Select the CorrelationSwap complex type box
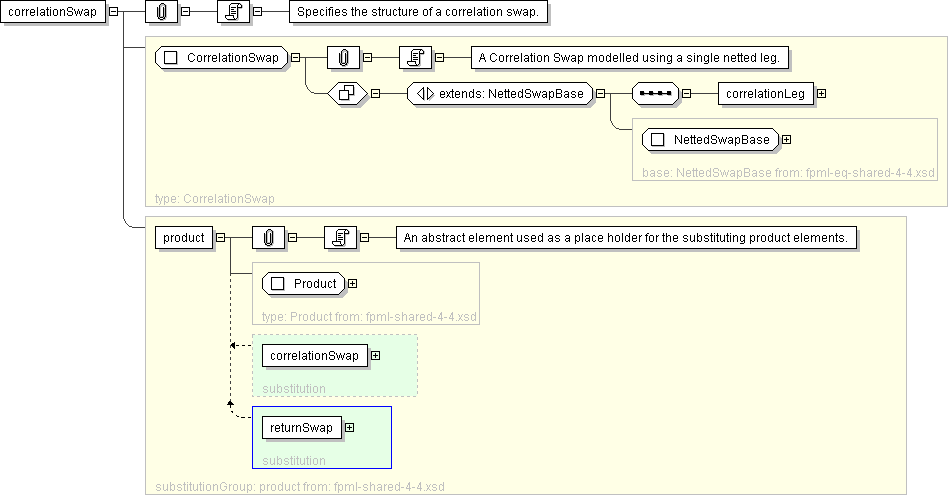The image size is (949, 496). pos(222,57)
